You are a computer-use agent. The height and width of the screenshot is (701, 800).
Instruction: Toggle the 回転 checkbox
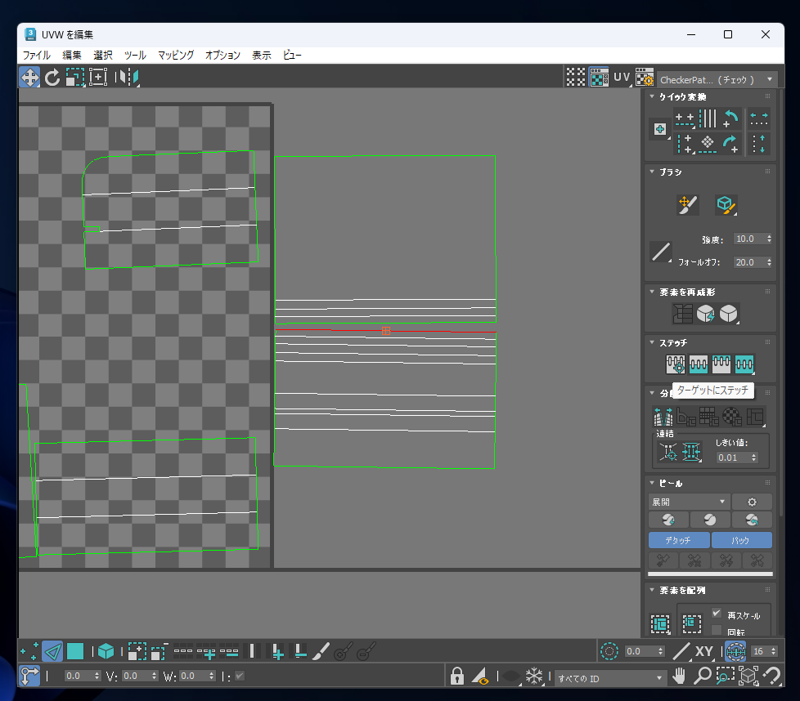point(717,631)
